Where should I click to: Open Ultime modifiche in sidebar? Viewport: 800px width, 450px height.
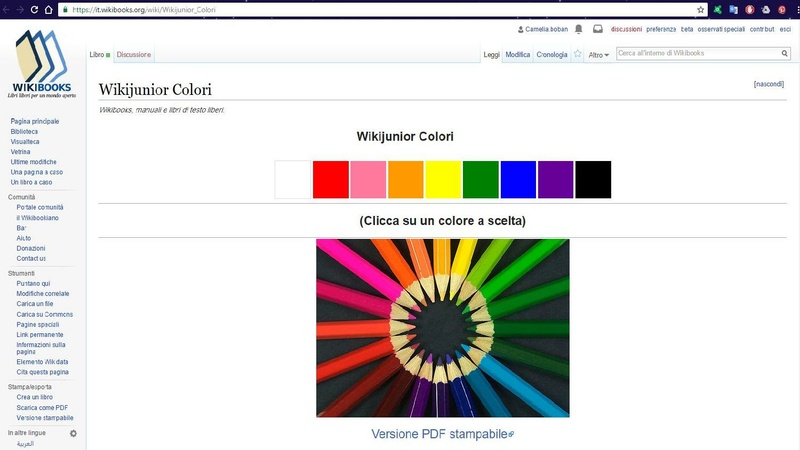(x=33, y=162)
